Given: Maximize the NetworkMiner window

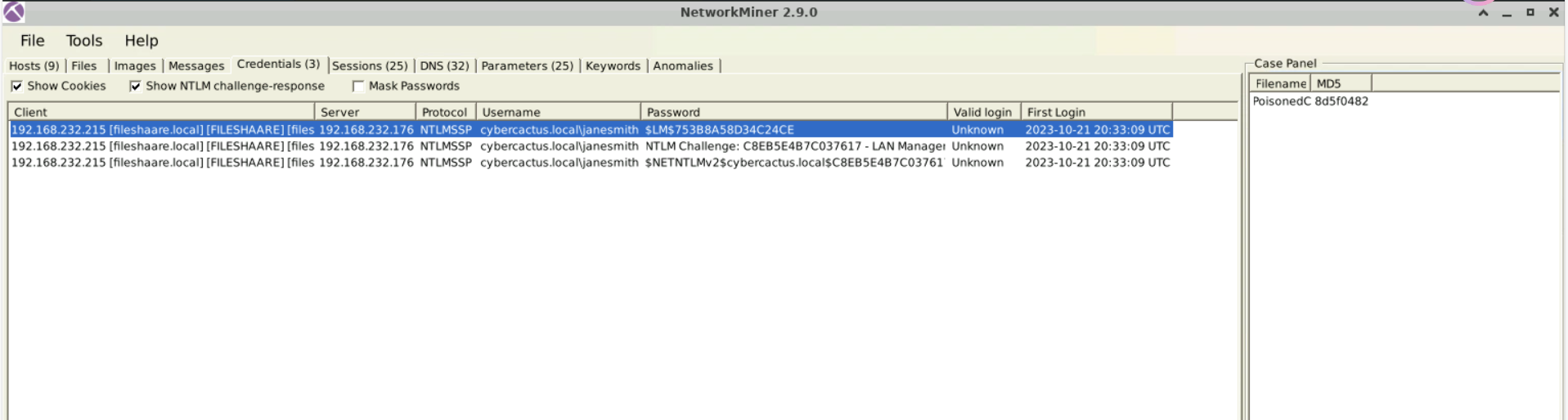Looking at the screenshot, I should (x=1530, y=13).
